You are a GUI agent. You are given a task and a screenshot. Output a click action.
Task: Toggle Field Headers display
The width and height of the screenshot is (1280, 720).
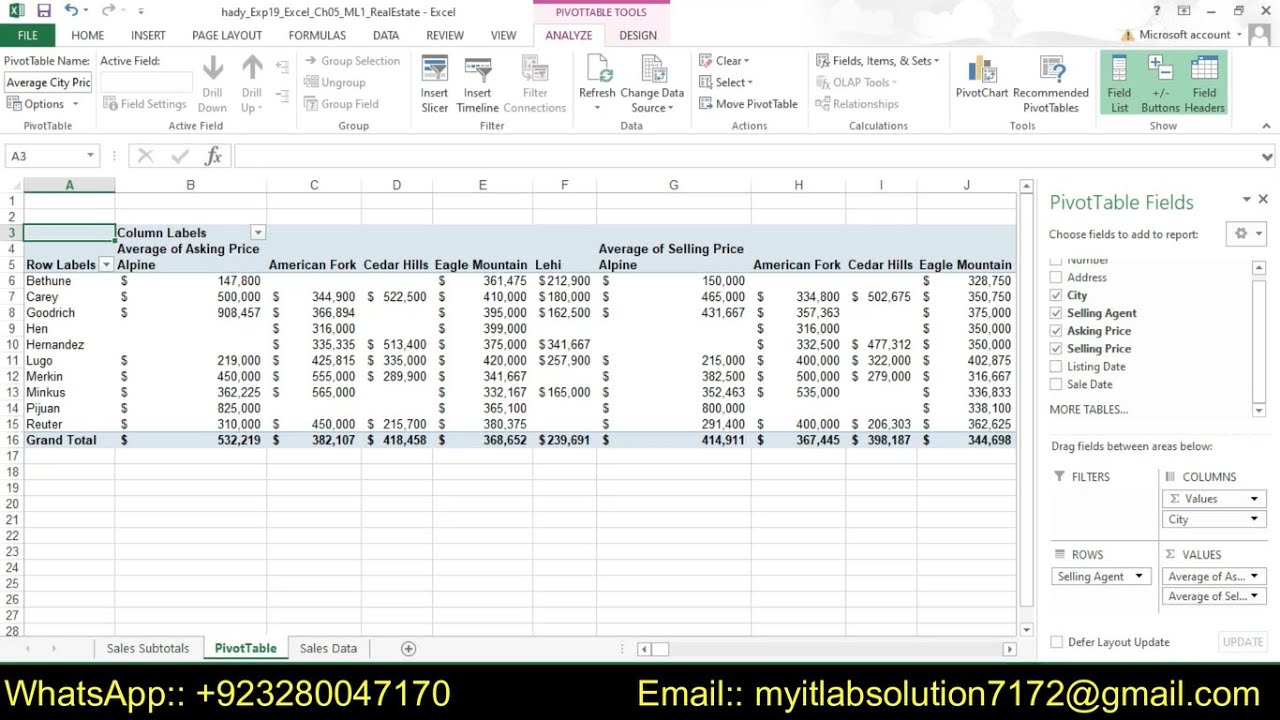pyautogui.click(x=1204, y=85)
